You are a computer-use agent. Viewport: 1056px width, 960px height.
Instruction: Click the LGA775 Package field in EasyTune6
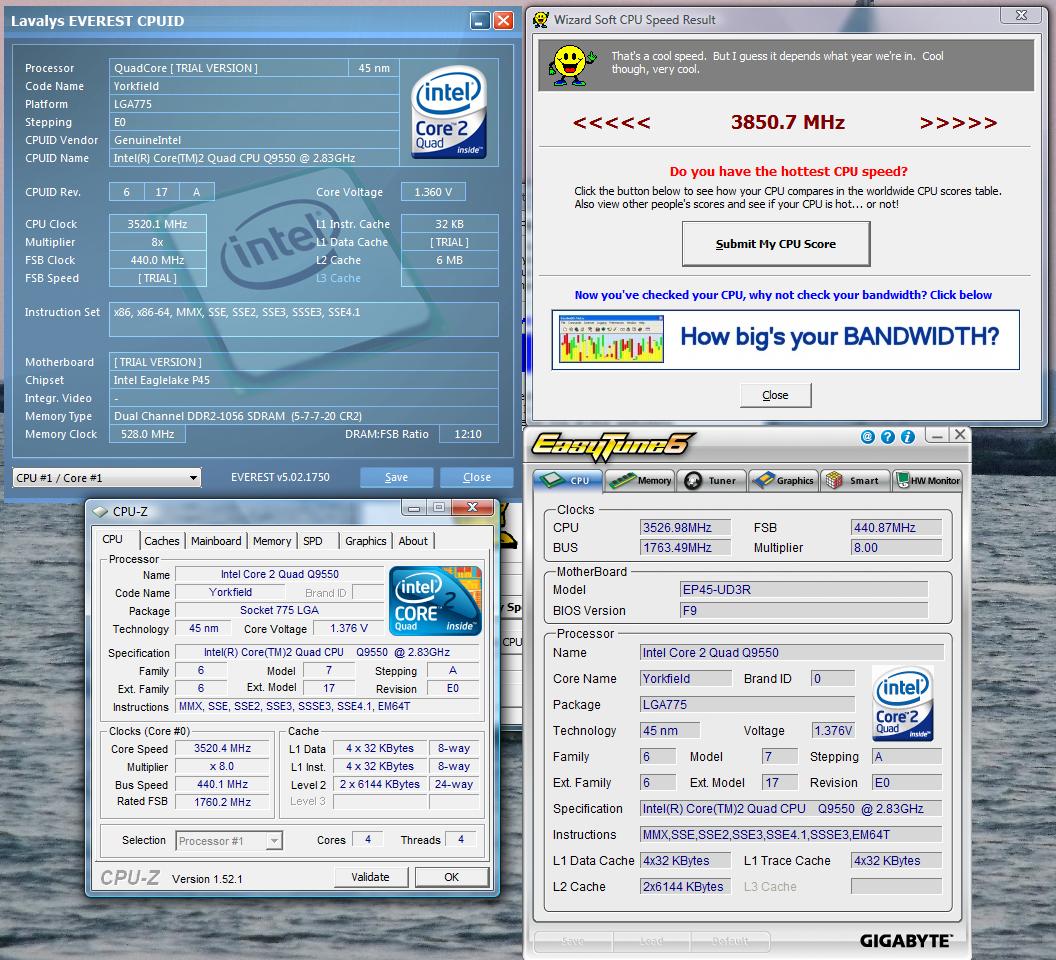[x=747, y=705]
